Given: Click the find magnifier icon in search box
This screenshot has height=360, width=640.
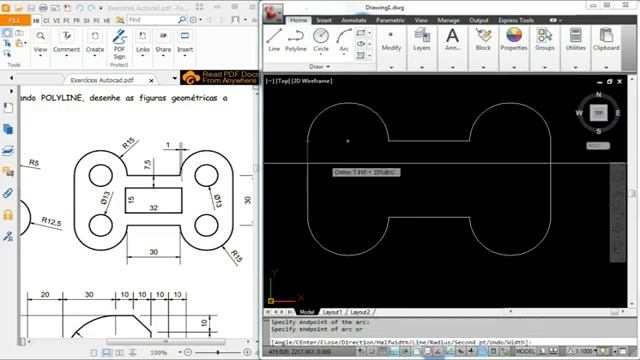Looking at the screenshot, I should tap(182, 20).
